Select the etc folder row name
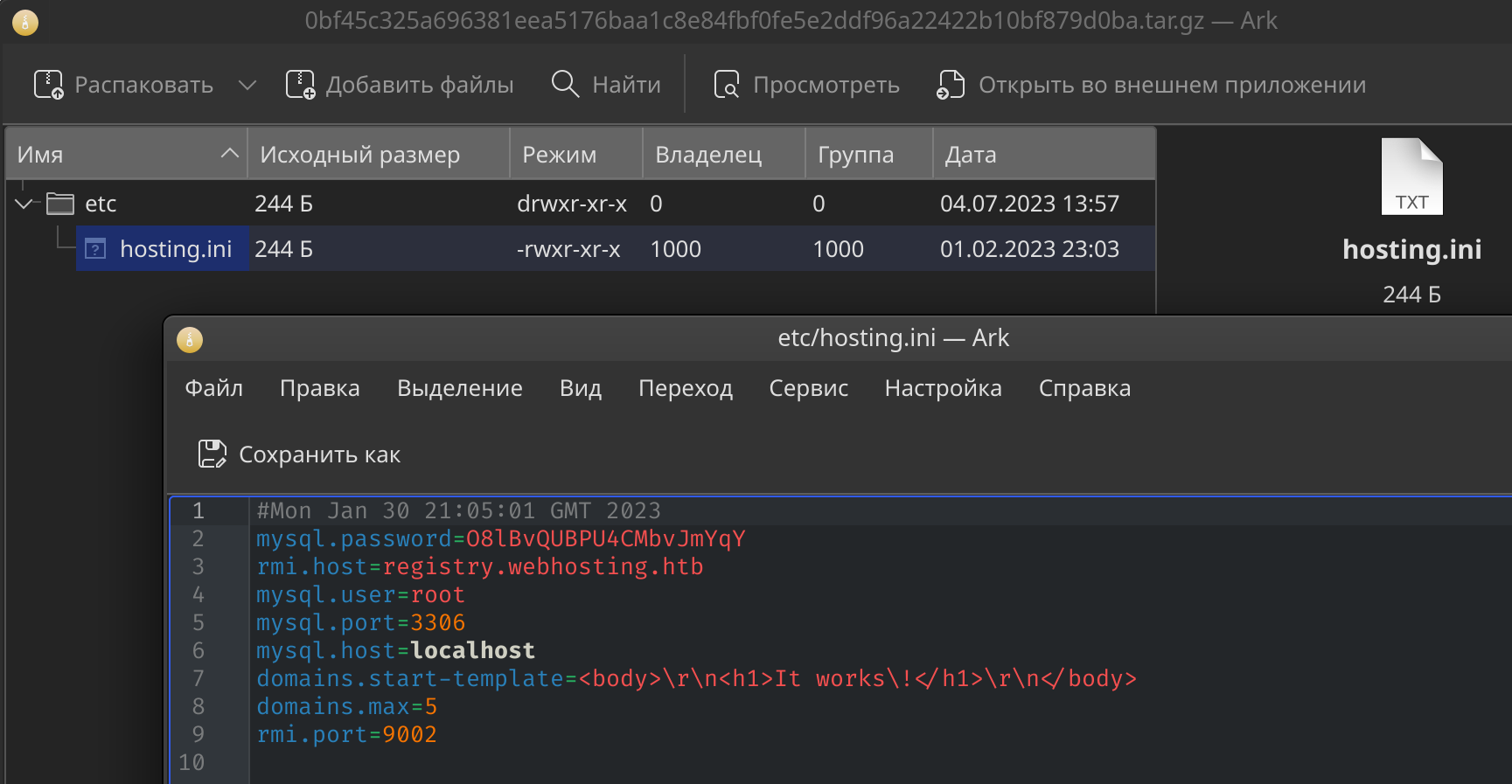The image size is (1512, 784). coord(101,204)
